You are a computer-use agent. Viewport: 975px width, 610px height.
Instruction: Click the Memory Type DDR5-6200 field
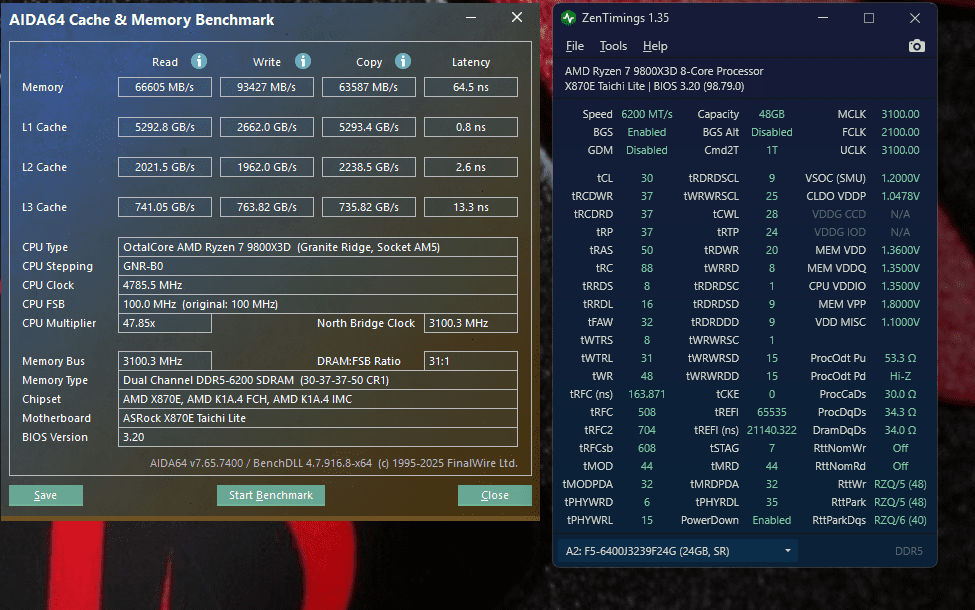pos(318,380)
